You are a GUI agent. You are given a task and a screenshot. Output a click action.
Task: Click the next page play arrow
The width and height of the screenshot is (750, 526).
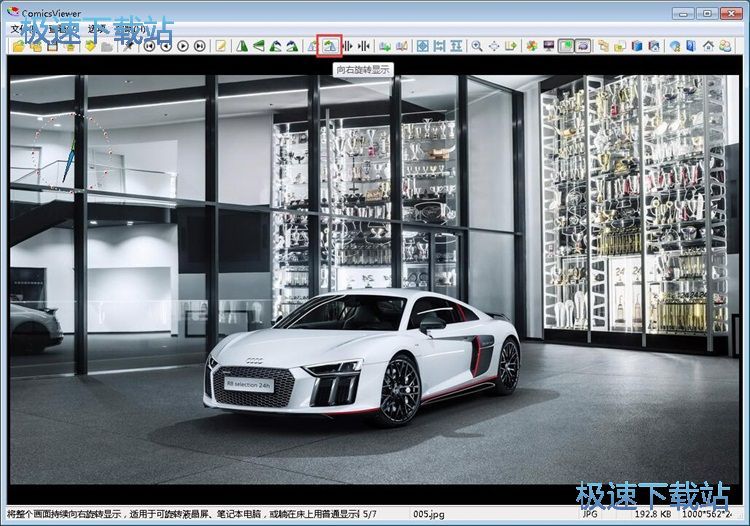click(x=183, y=46)
